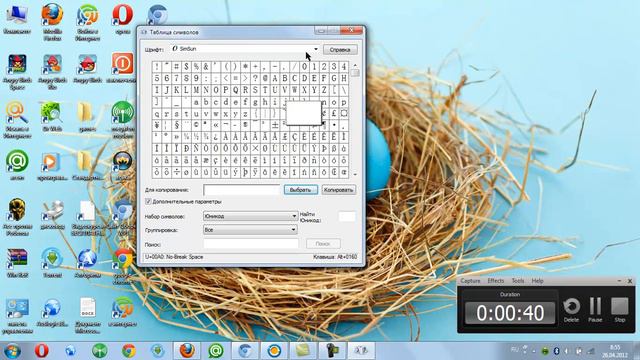Click the Для копирования text field

[x=242, y=190]
